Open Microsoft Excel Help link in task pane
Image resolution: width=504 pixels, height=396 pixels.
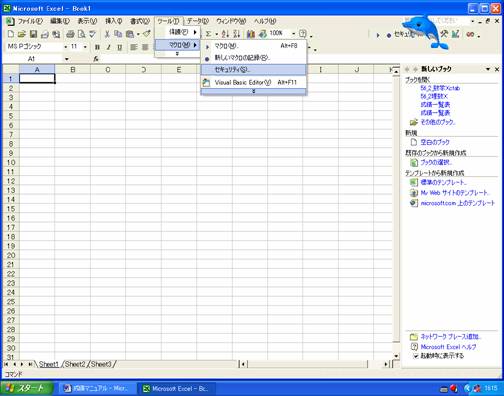click(448, 347)
